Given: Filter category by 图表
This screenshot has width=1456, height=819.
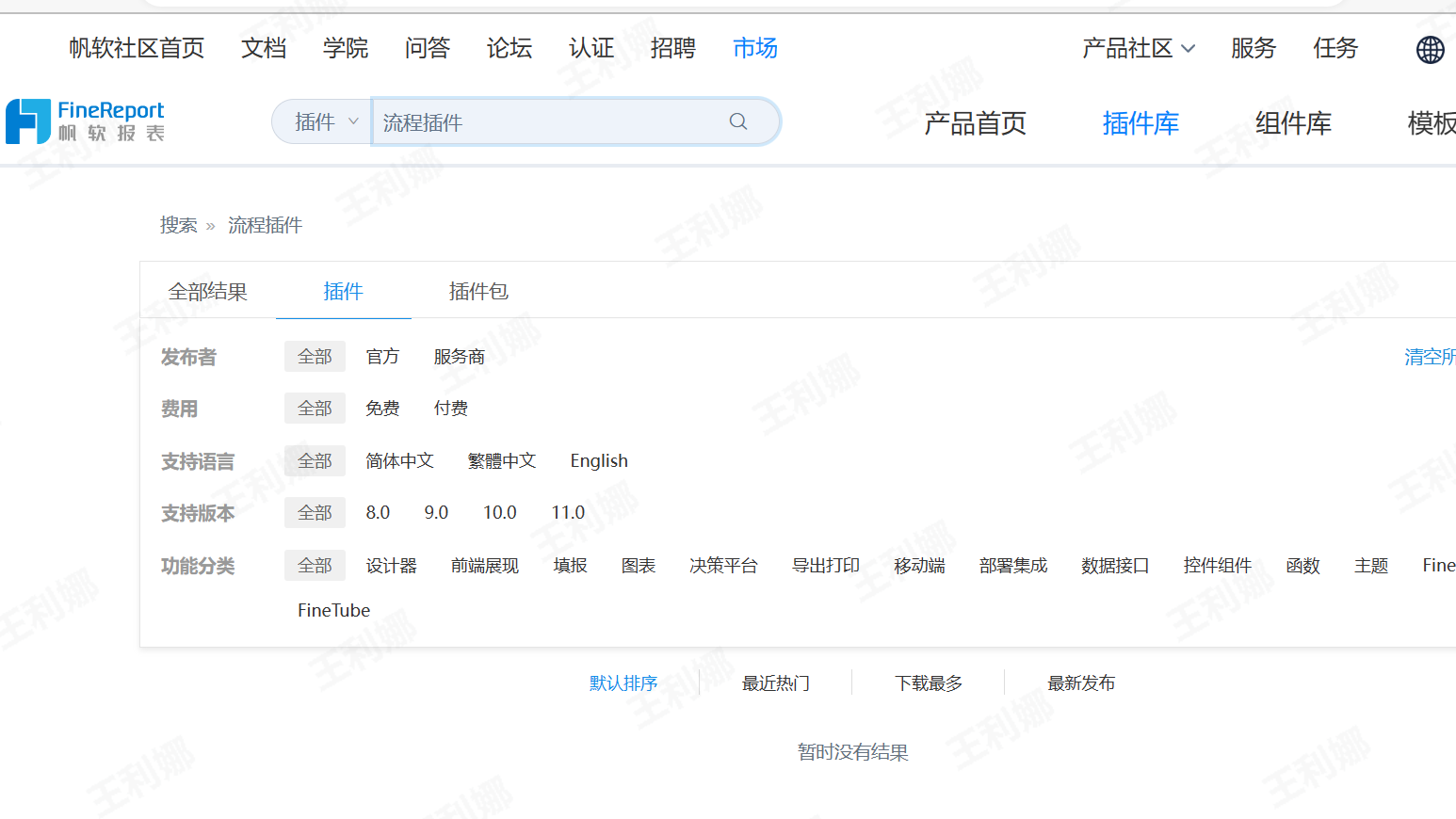Looking at the screenshot, I should click(639, 566).
